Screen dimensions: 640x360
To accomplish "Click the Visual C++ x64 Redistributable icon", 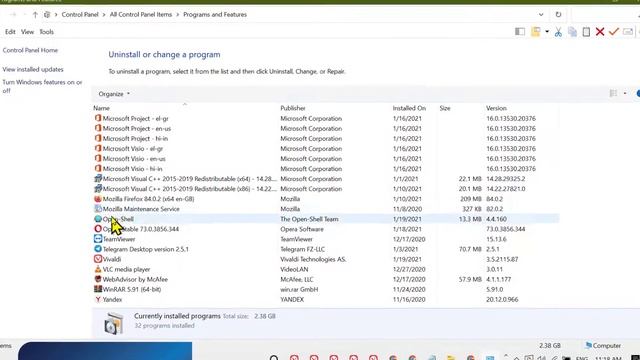I will (x=98, y=178).
